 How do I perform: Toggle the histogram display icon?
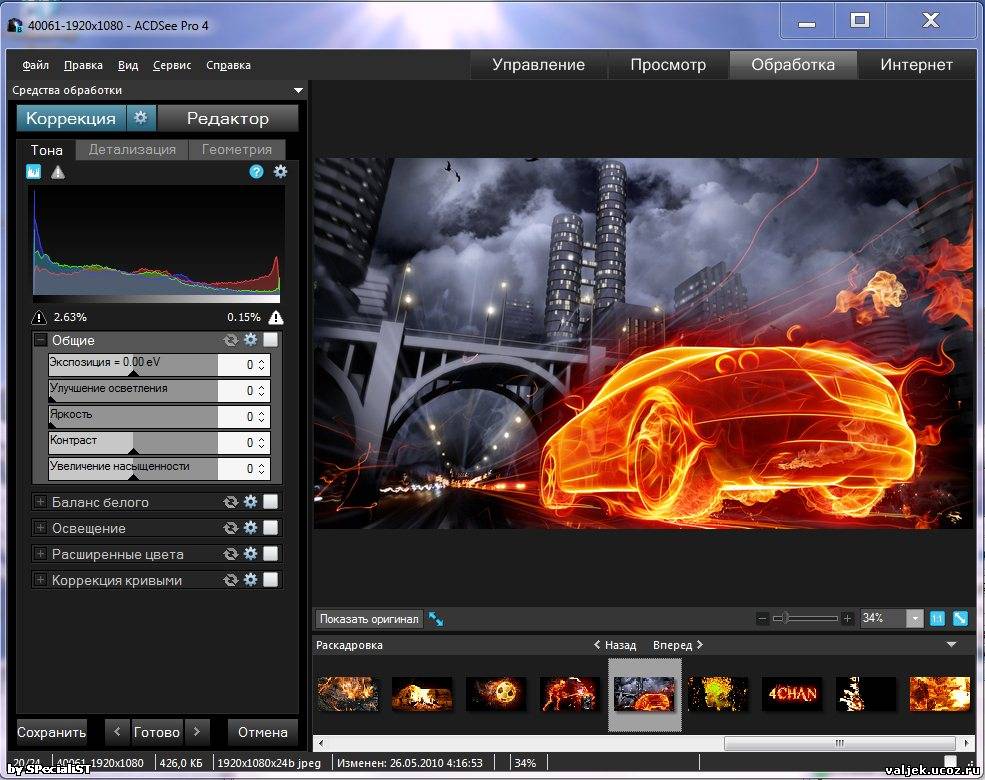[33, 172]
